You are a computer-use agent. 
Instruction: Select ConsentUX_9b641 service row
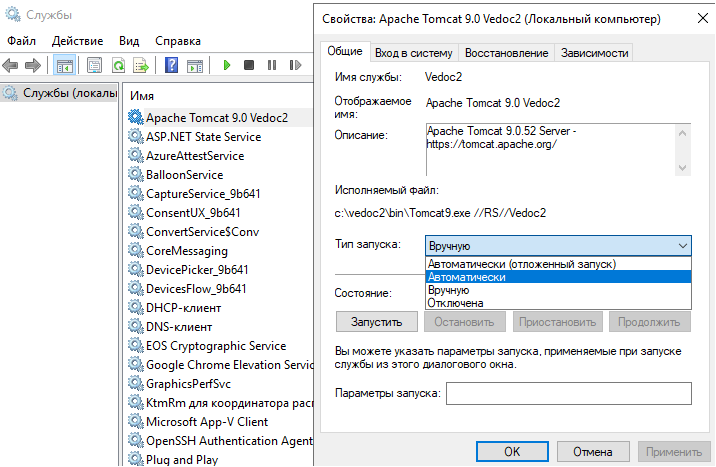pos(193,213)
